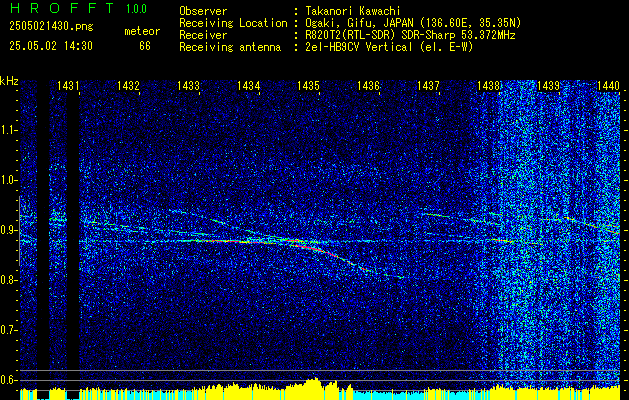Click time marker 1439
Screen dimensions: 629x400
(x=548, y=85)
